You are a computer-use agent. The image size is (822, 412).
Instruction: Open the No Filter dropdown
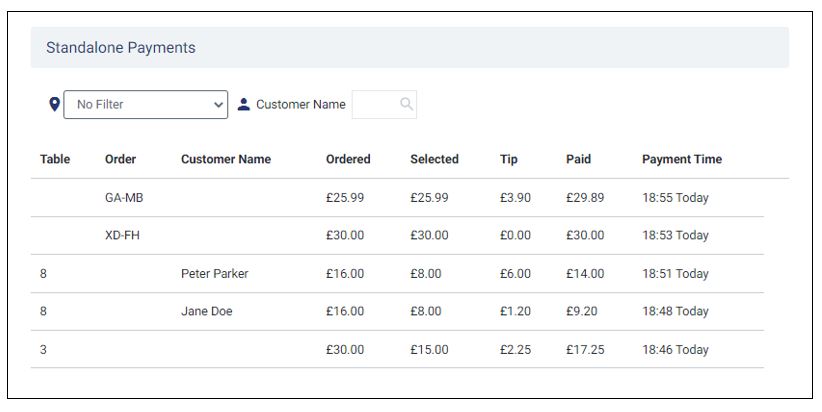pyautogui.click(x=146, y=104)
